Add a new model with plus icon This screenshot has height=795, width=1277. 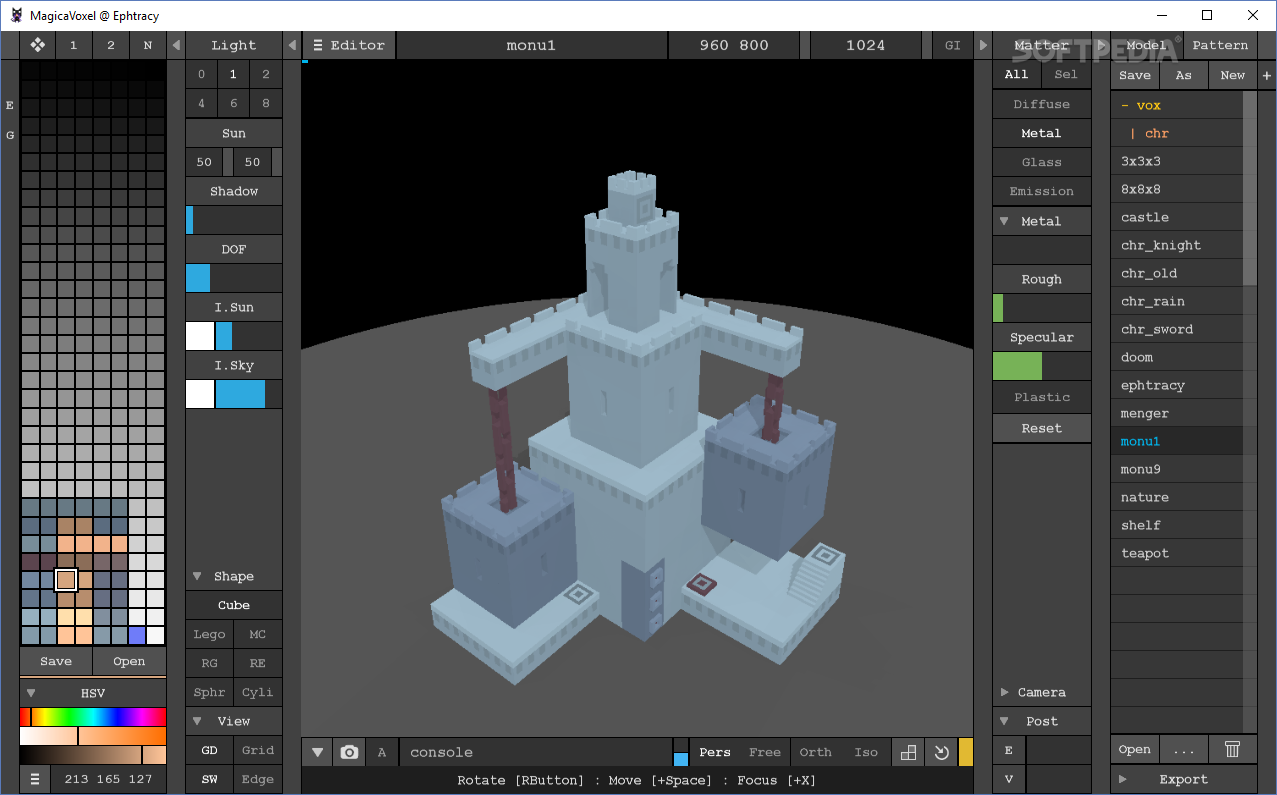(1266, 75)
